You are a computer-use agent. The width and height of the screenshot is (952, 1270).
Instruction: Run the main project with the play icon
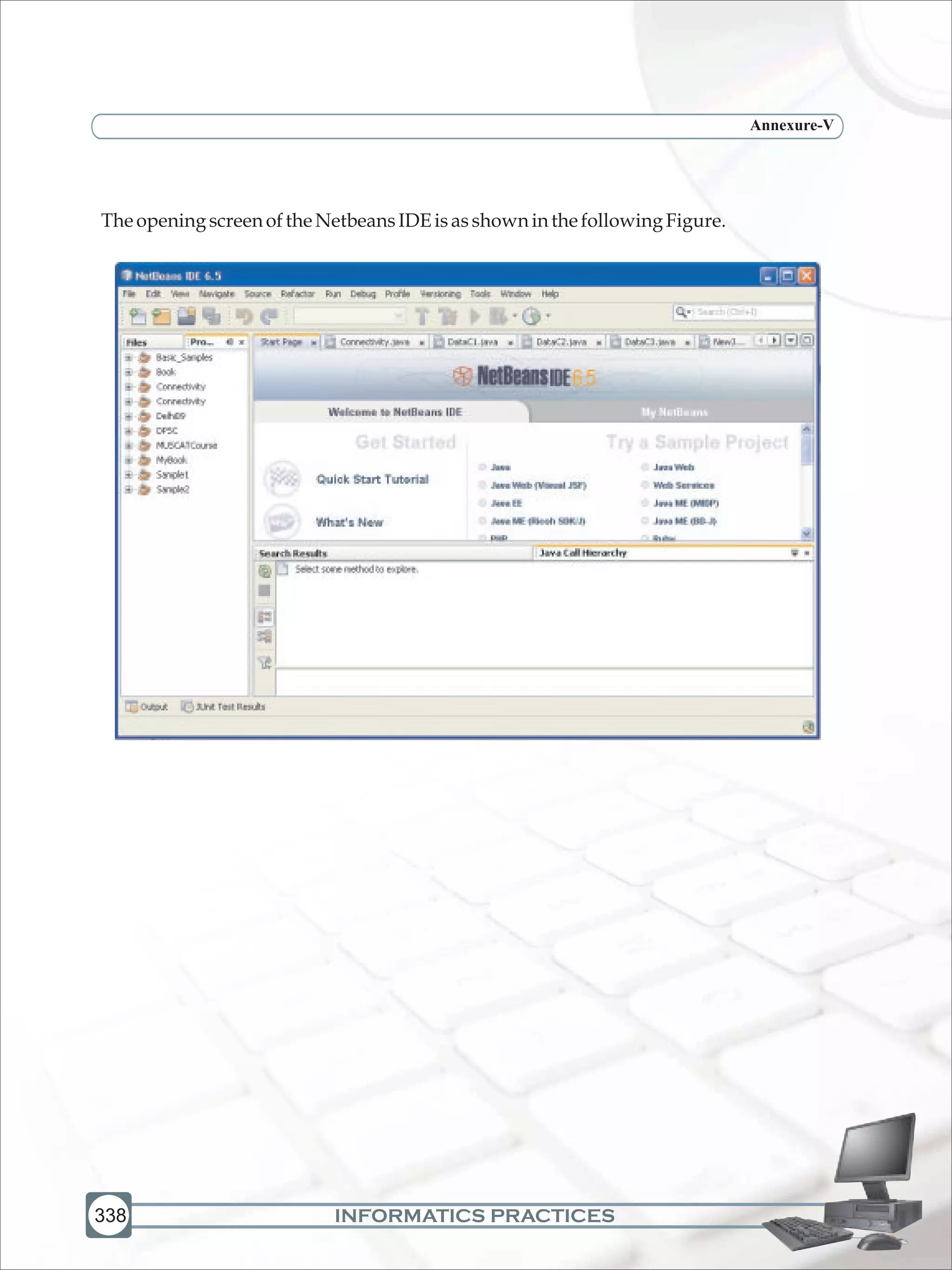point(475,316)
